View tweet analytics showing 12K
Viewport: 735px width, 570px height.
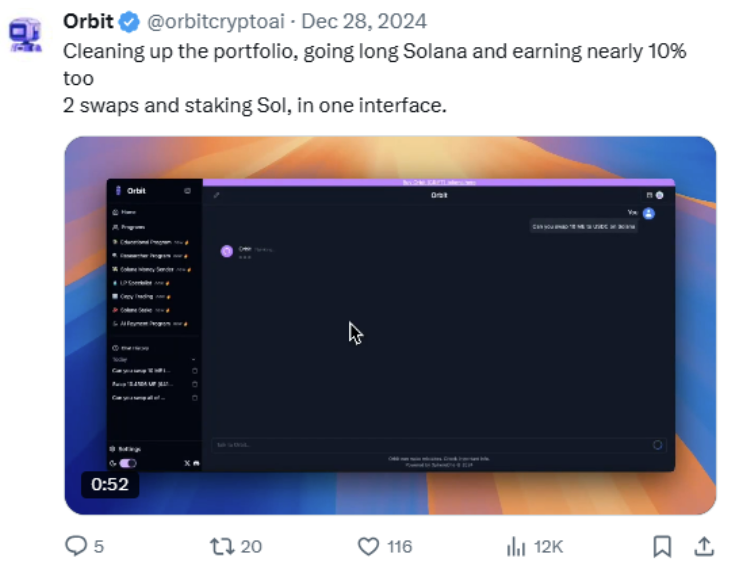pos(516,547)
